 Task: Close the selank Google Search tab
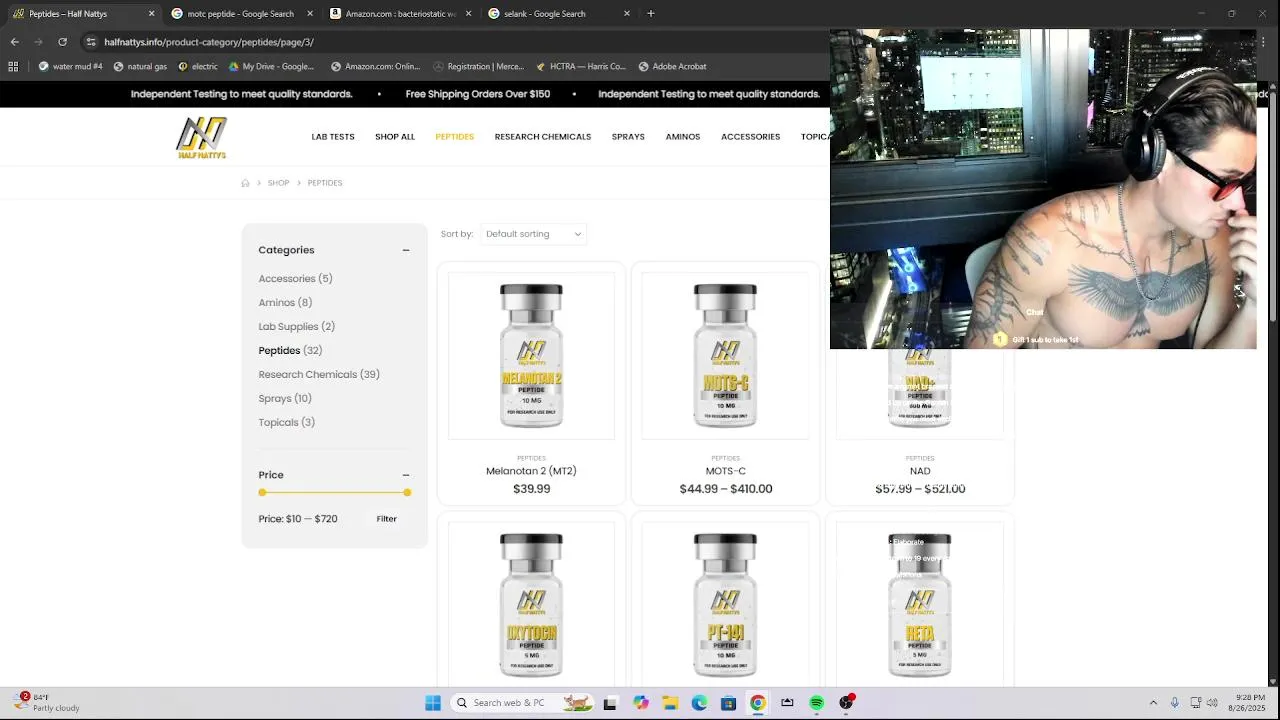(627, 14)
